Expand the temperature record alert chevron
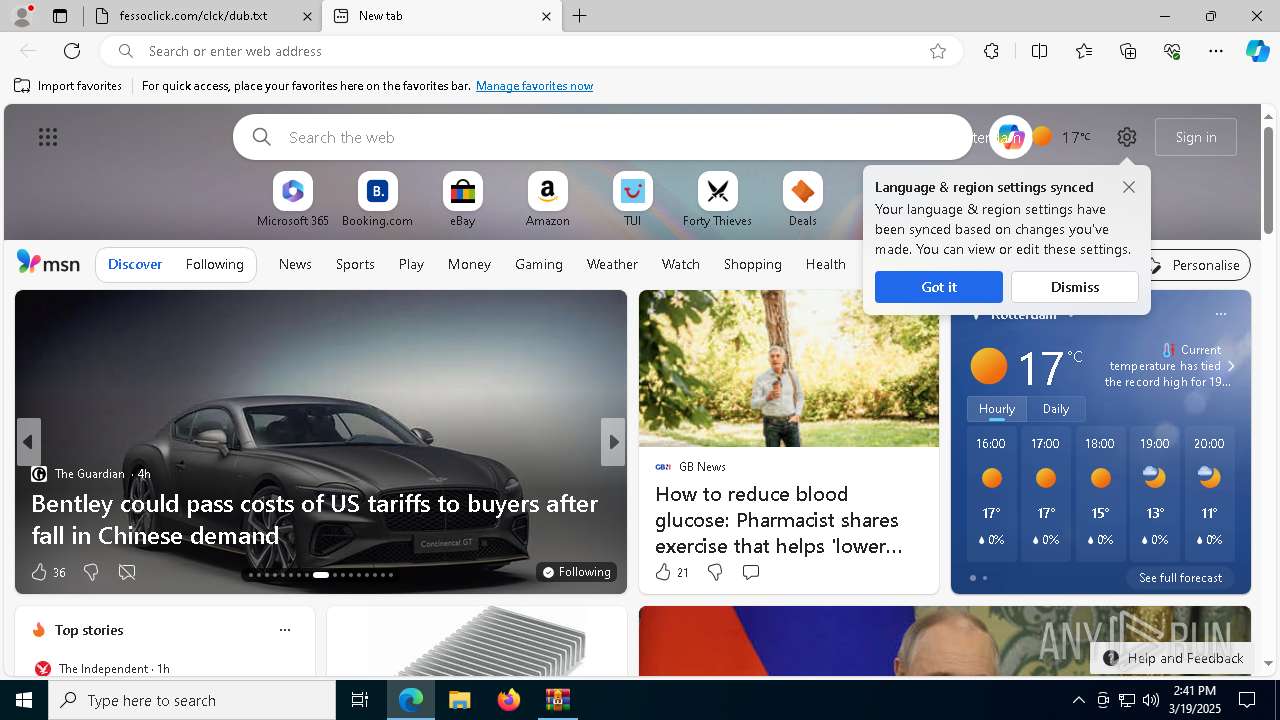 pyautogui.click(x=1231, y=366)
